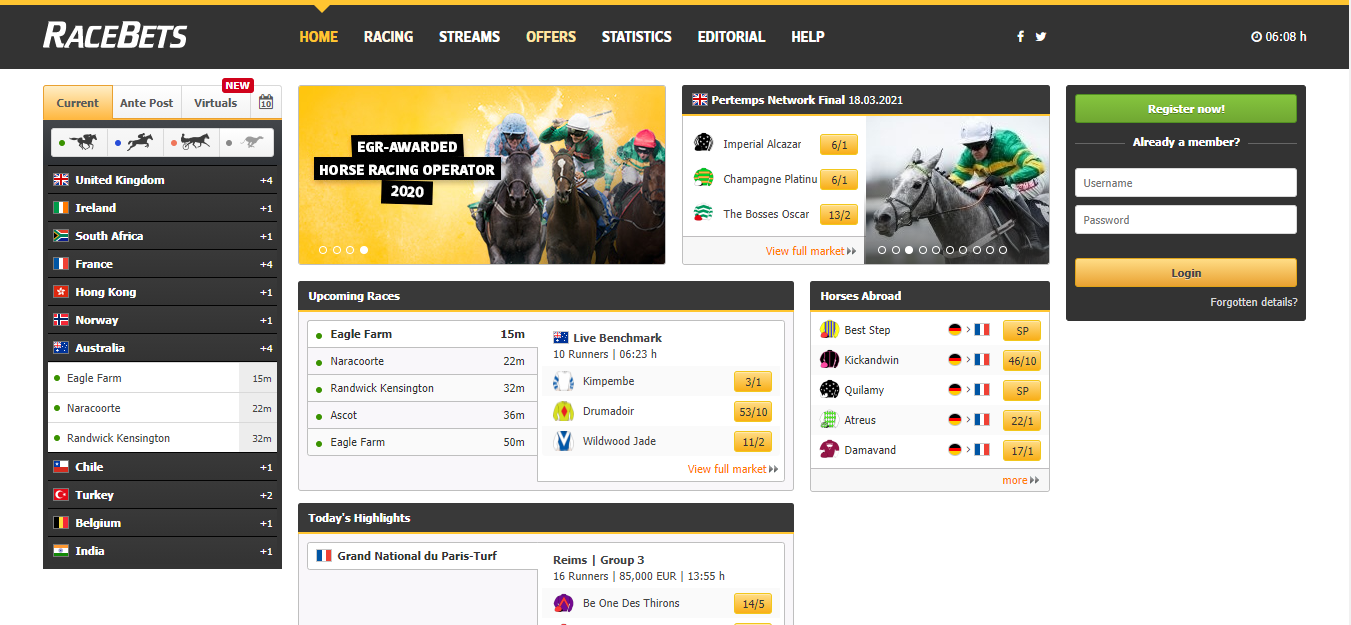This screenshot has height=625, width=1351.
Task: Expand Chile races in sidebar
Action: click(162, 467)
